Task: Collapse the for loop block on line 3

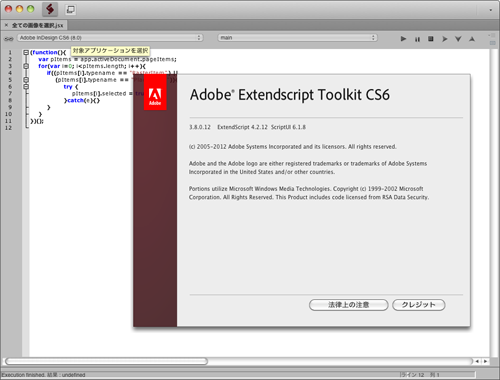Action: click(x=26, y=66)
